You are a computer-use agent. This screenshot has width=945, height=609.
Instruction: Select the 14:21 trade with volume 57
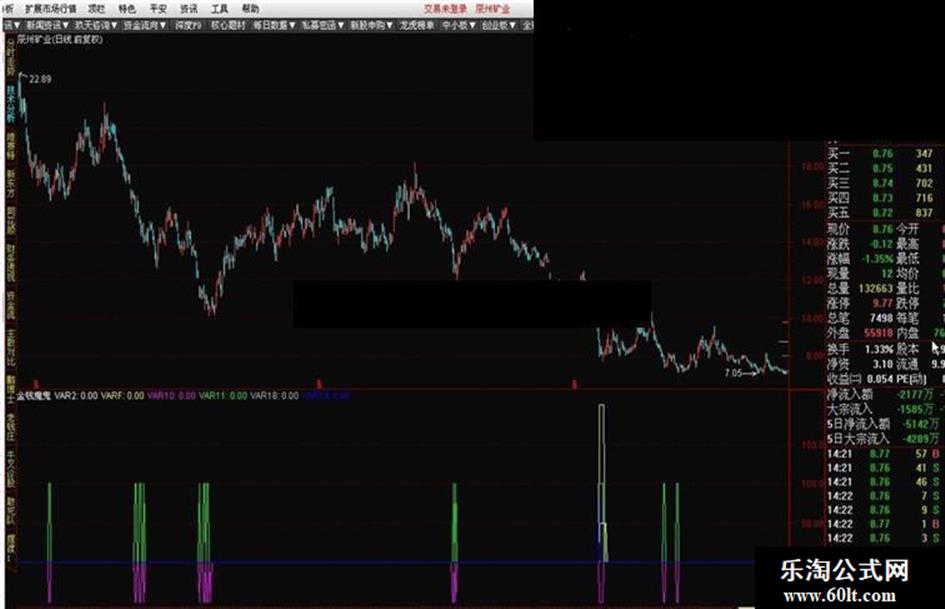(x=883, y=453)
